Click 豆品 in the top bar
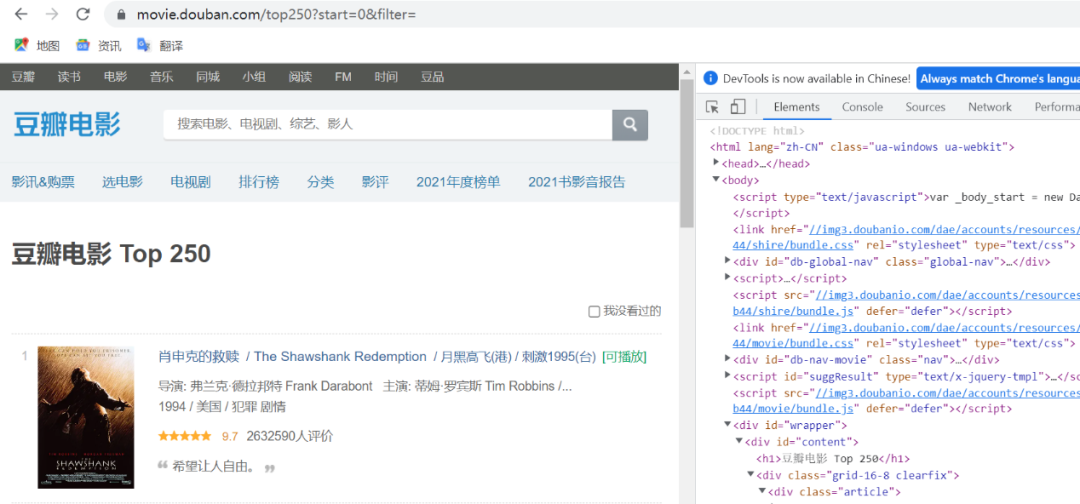1080x504 pixels. point(433,77)
